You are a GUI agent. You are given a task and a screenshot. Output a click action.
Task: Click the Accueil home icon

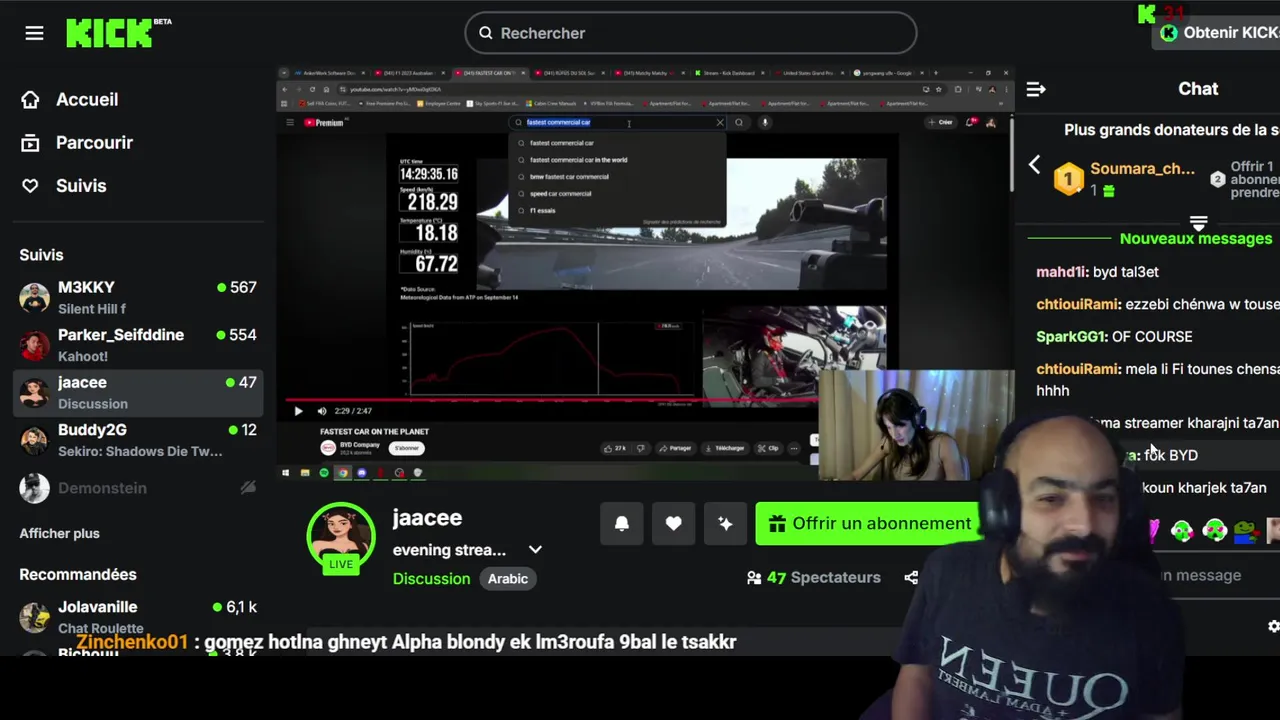[30, 99]
